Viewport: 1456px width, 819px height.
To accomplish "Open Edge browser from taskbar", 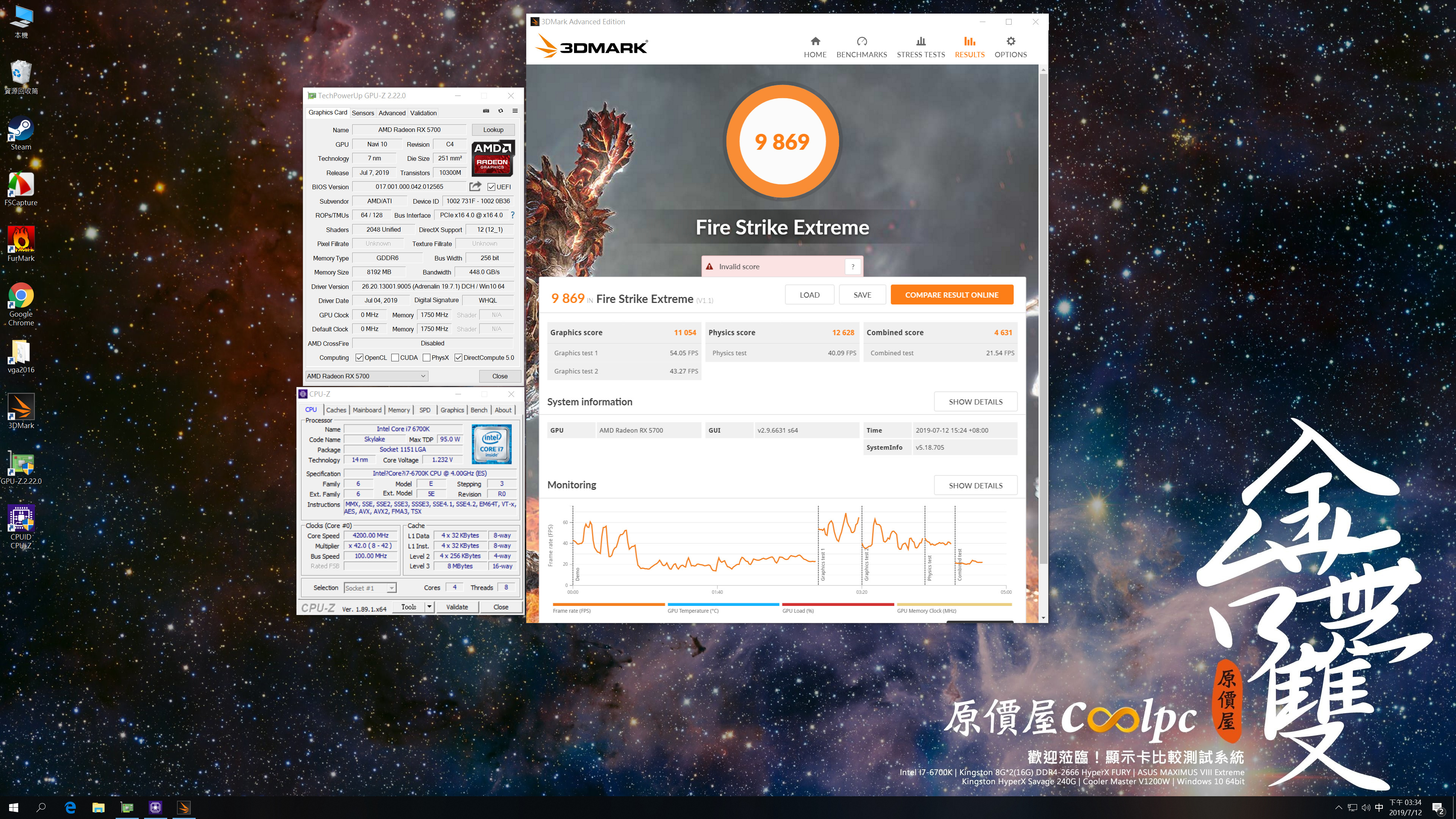I will (70, 807).
